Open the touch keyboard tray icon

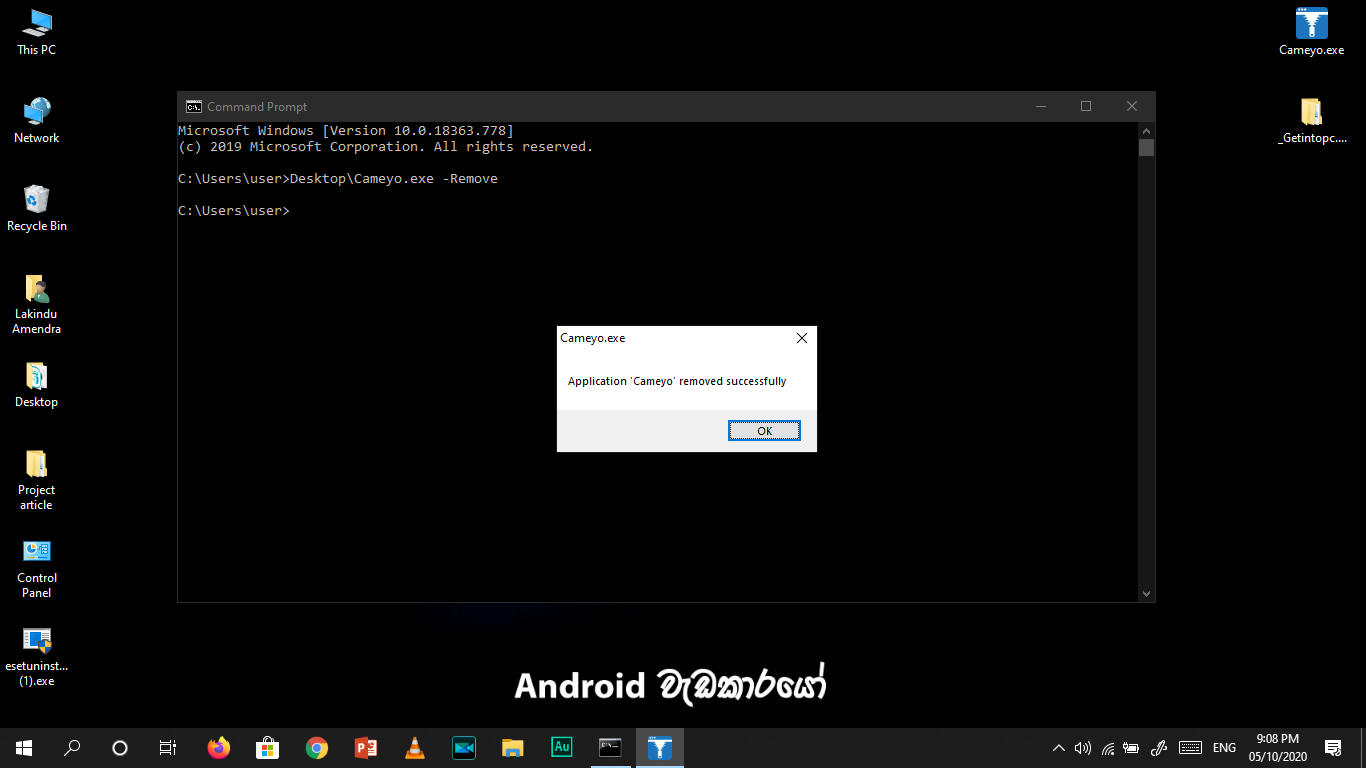point(1190,748)
